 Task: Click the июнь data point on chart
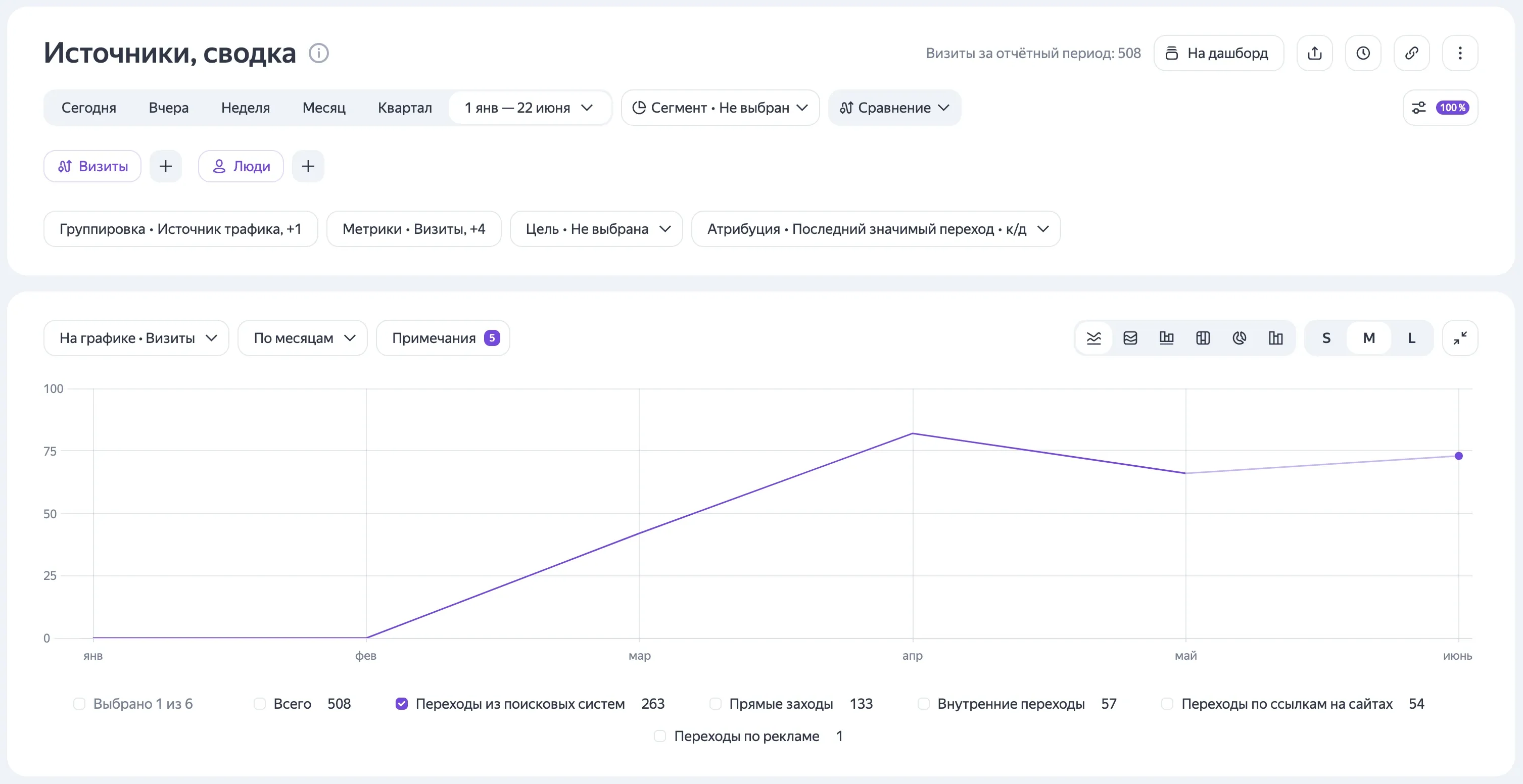pos(1458,456)
